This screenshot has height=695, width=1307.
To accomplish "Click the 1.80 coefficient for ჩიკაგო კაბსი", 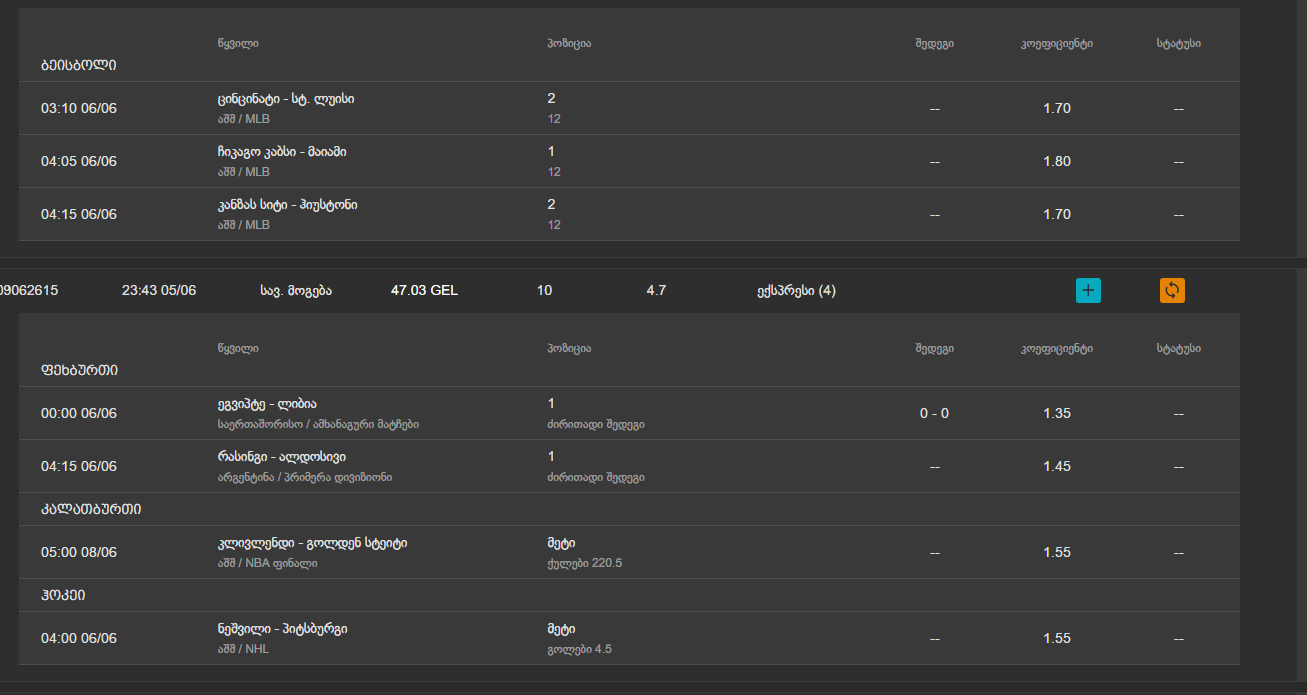I will click(x=1056, y=161).
